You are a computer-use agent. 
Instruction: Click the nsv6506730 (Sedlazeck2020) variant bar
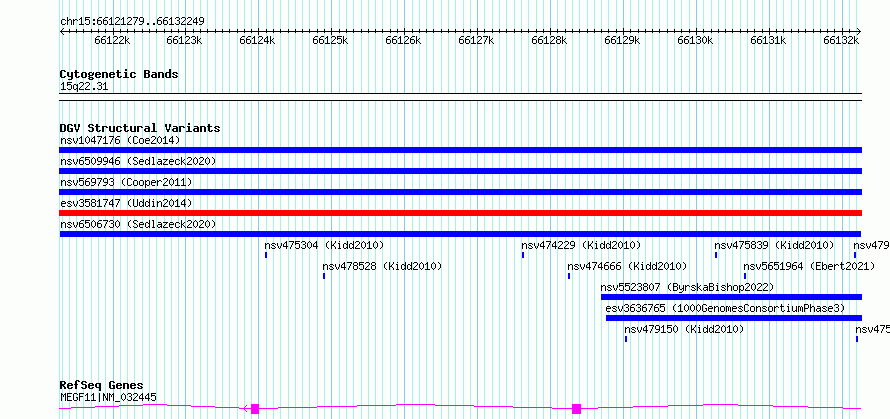(460, 234)
